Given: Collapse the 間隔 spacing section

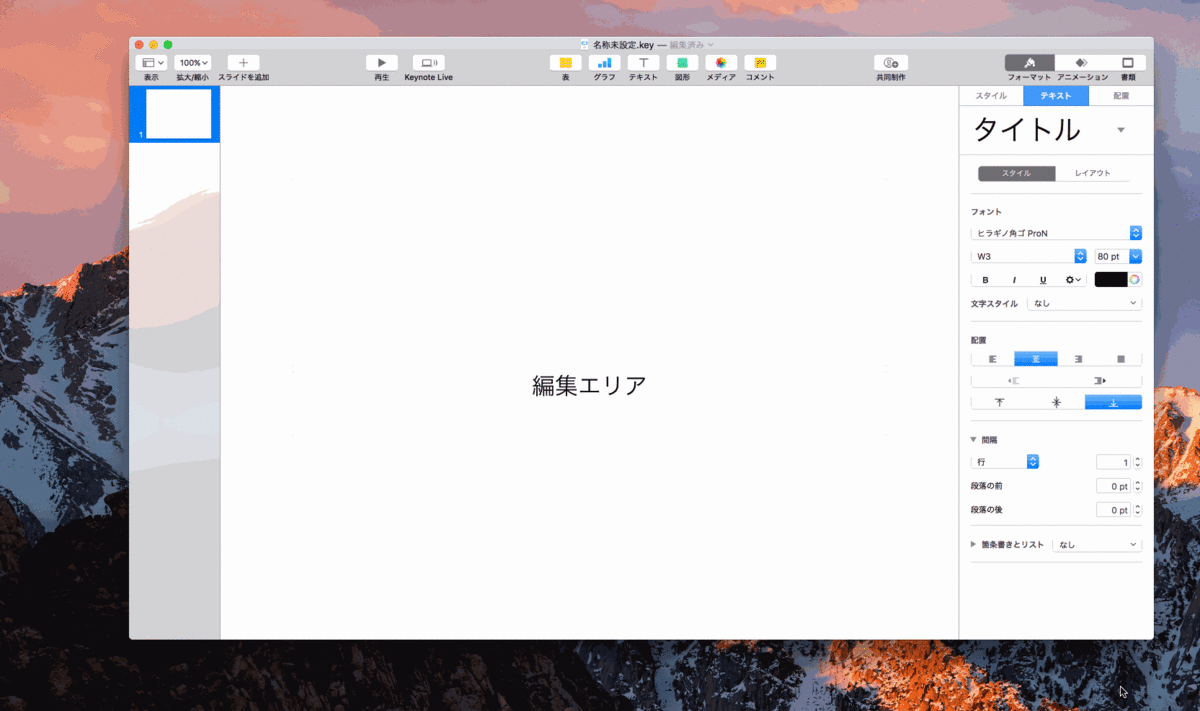Looking at the screenshot, I should click(x=973, y=439).
